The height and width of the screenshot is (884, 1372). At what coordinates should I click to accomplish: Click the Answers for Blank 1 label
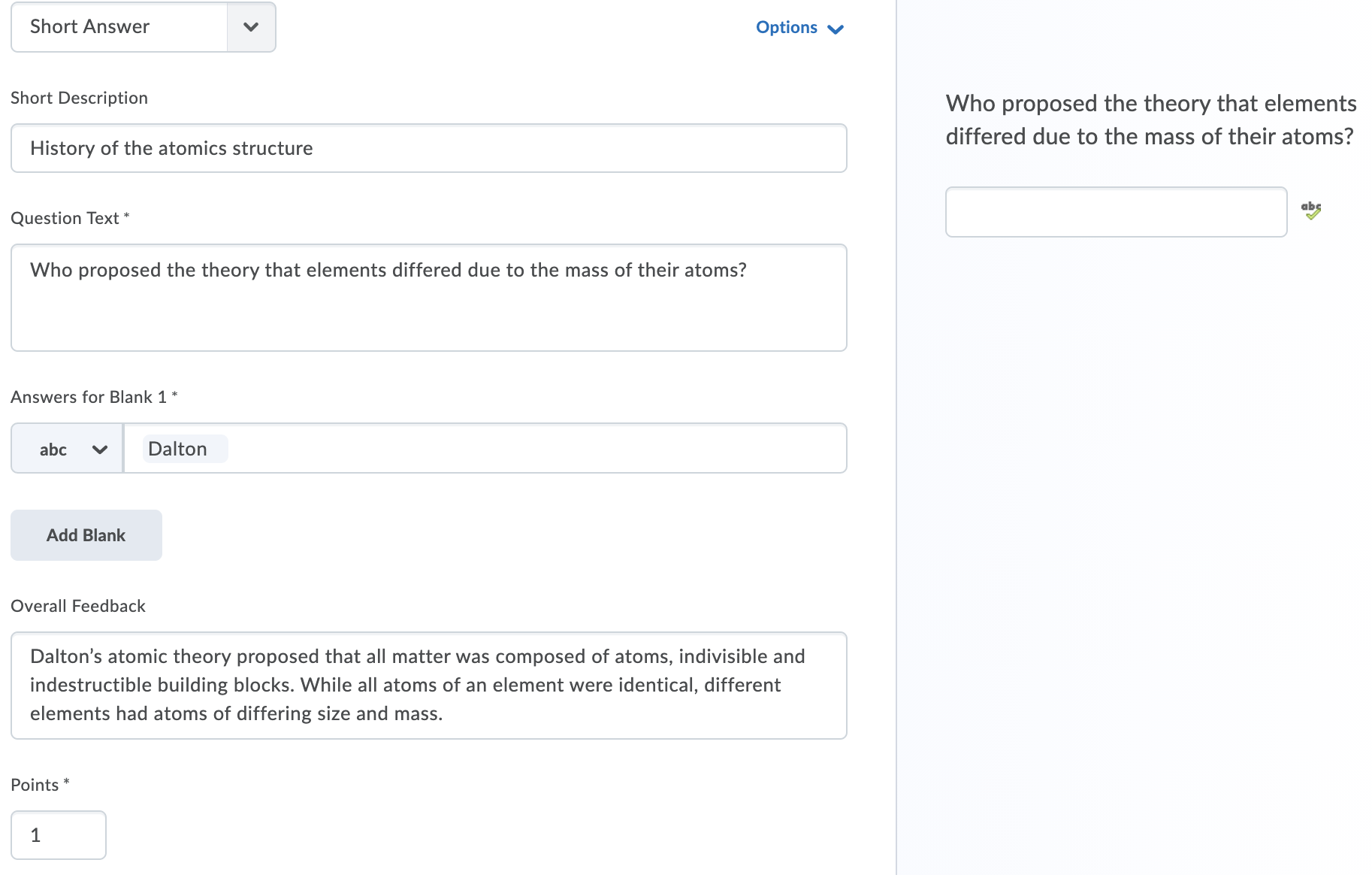coord(89,398)
